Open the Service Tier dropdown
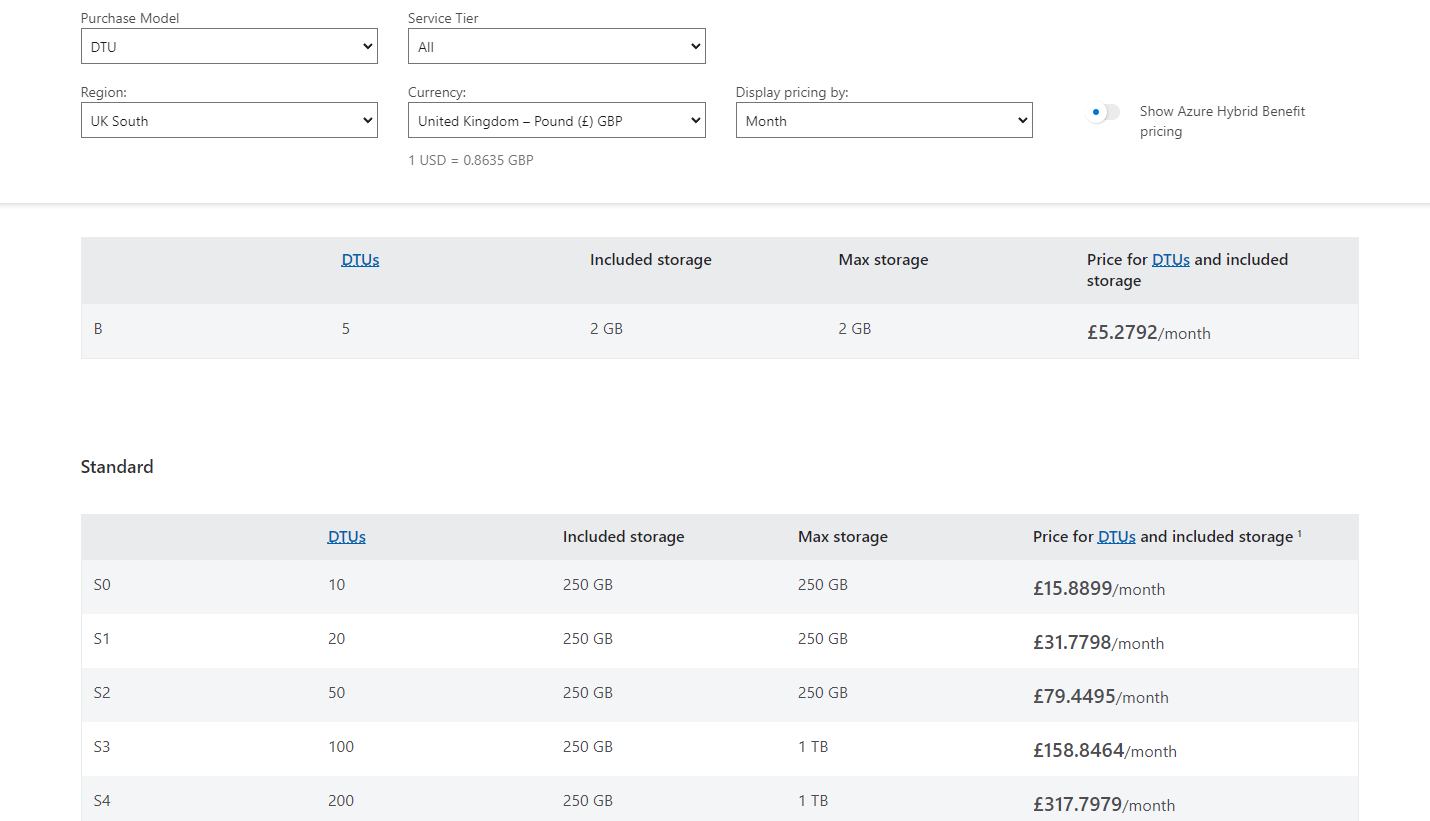 [556, 46]
